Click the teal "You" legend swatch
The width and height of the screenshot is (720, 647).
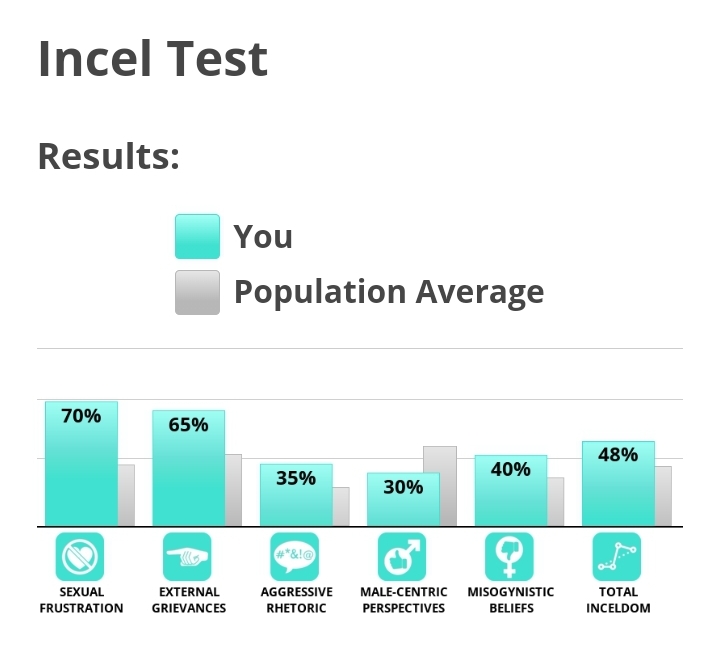point(197,237)
